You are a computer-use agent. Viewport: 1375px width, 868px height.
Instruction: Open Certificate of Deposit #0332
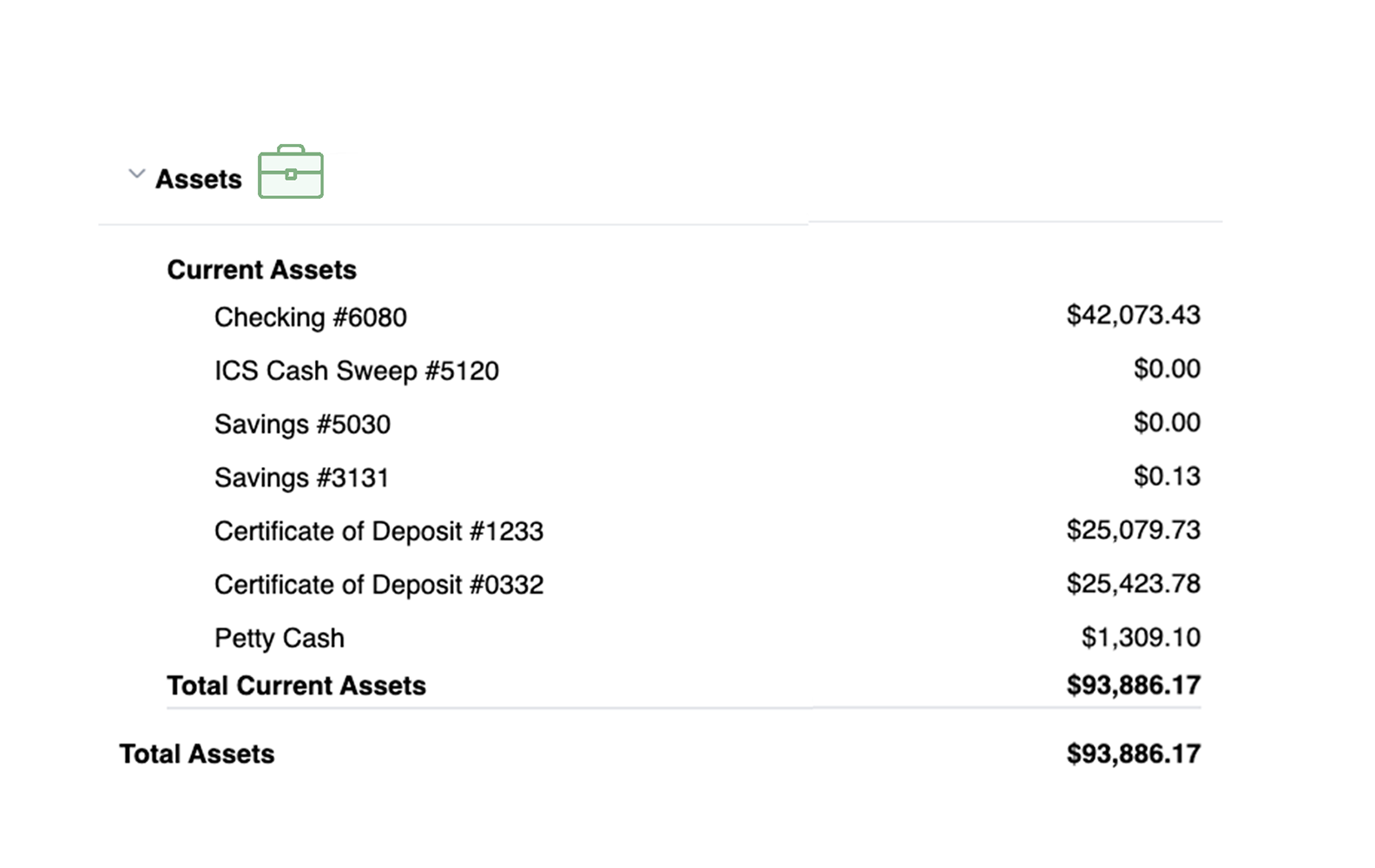pyautogui.click(x=378, y=585)
